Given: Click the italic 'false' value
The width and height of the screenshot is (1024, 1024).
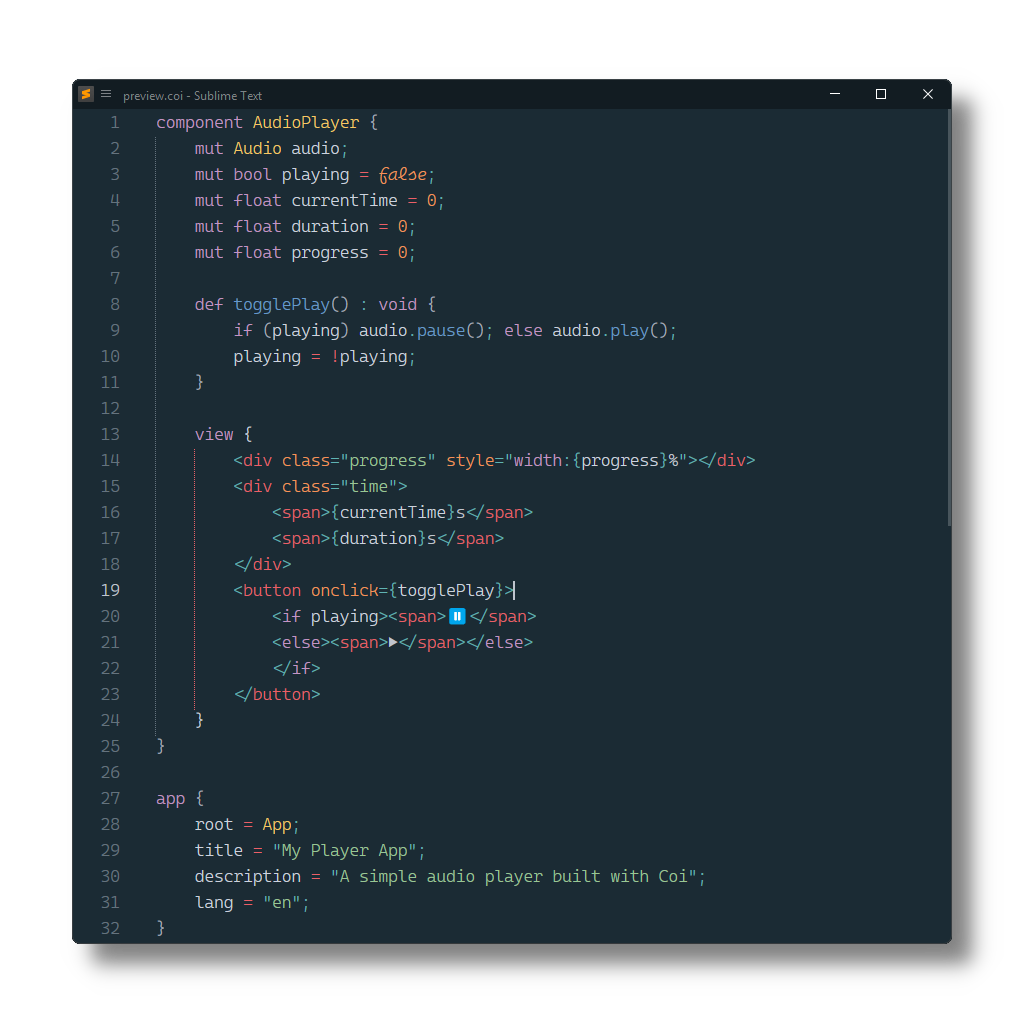Looking at the screenshot, I should 403,174.
